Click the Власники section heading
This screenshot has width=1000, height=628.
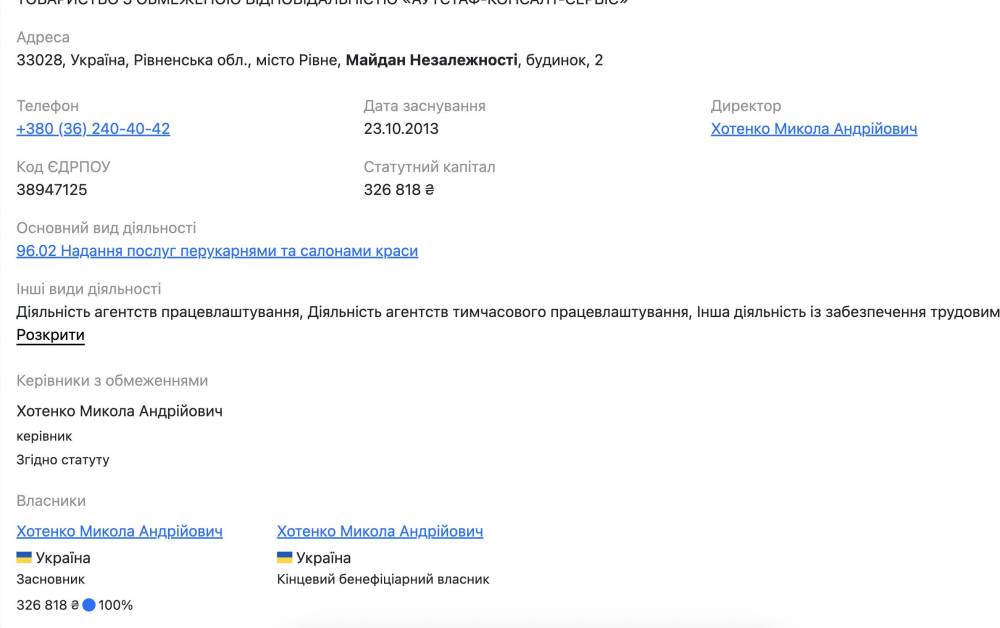click(51, 501)
